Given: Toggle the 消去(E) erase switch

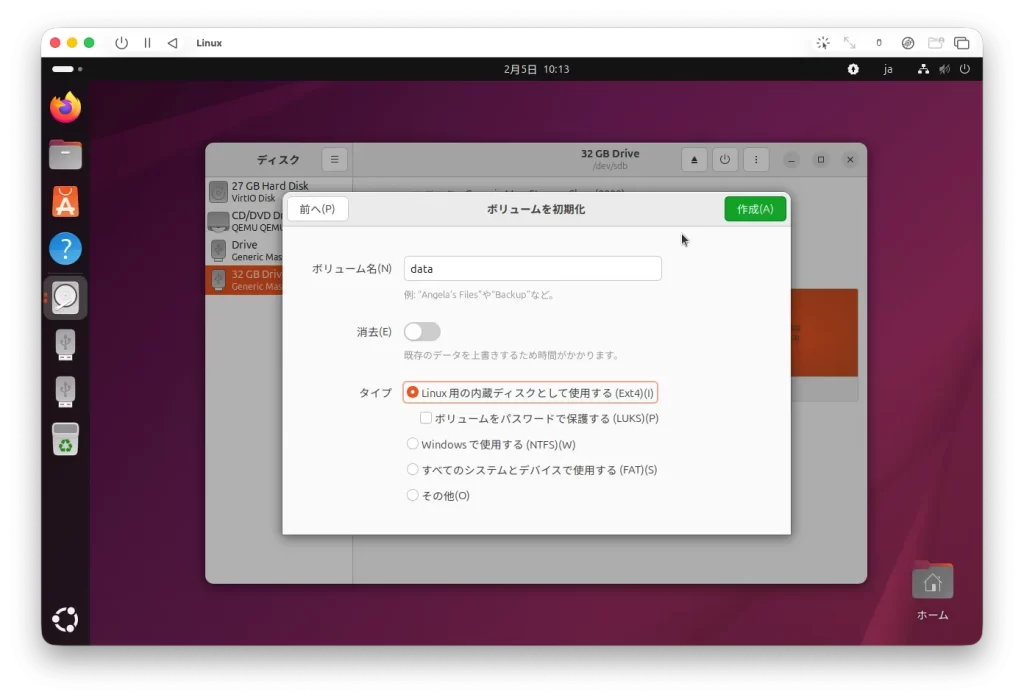Looking at the screenshot, I should click(x=422, y=332).
